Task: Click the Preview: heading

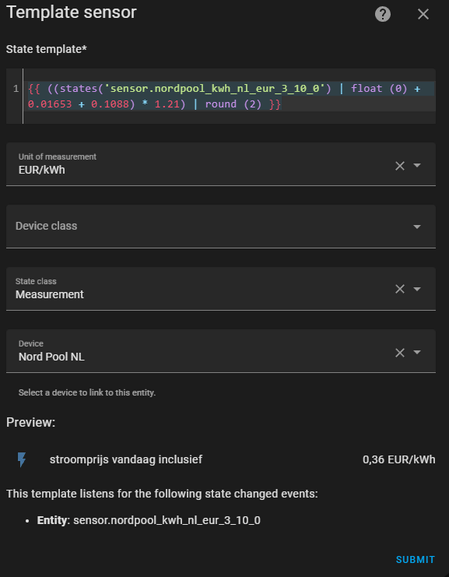Action: [x=31, y=422]
